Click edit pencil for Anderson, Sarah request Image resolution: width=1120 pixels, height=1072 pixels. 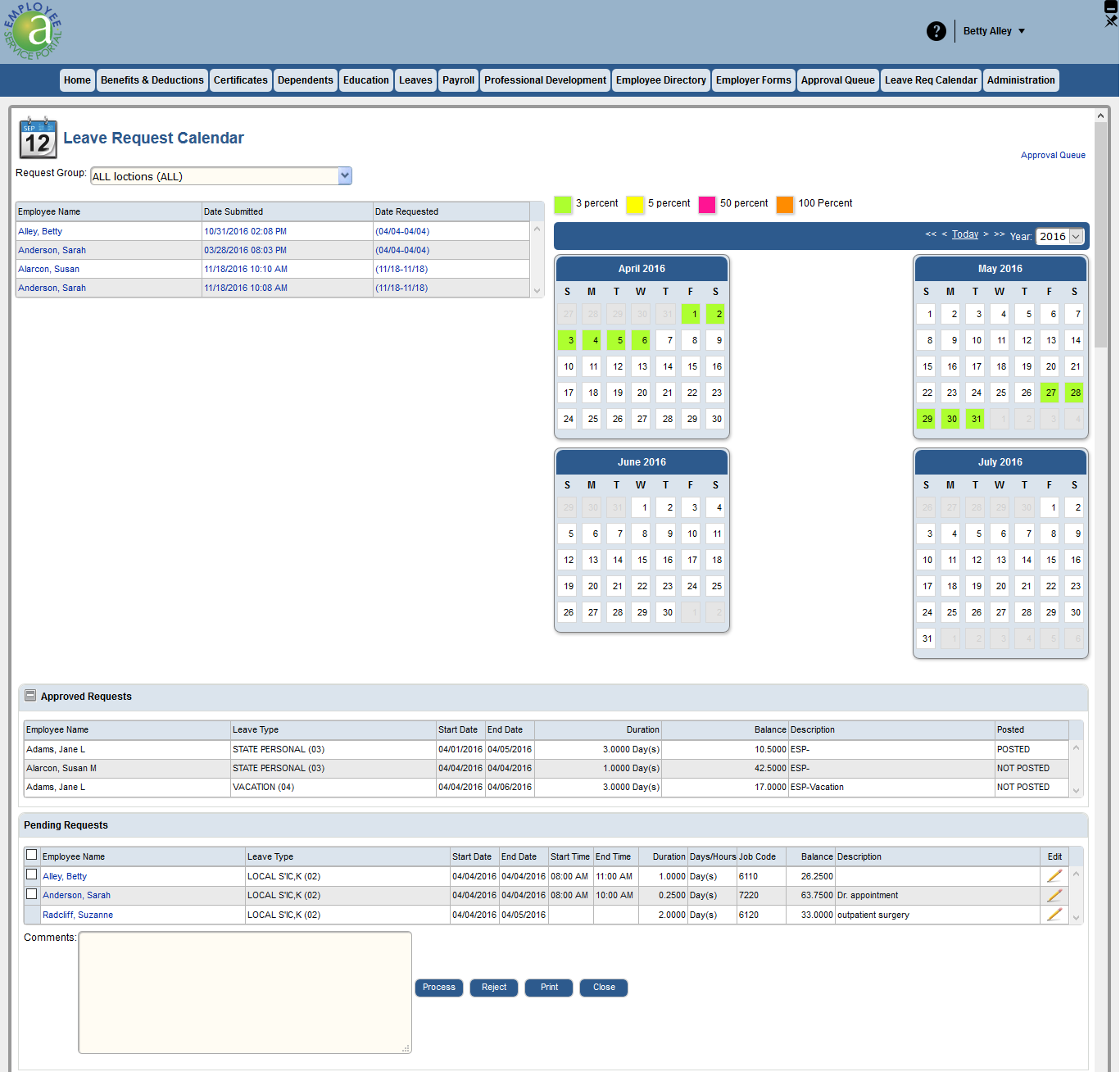pyautogui.click(x=1054, y=896)
